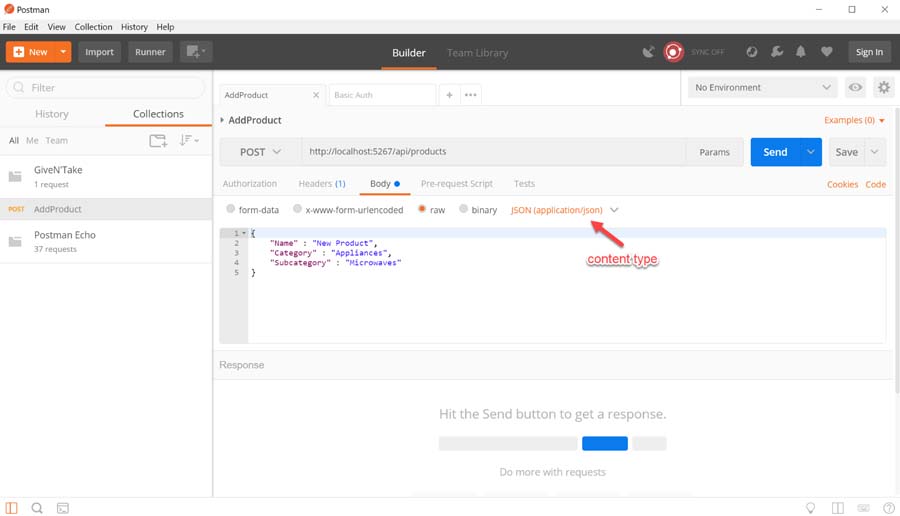Choose the binary body type

(463, 210)
